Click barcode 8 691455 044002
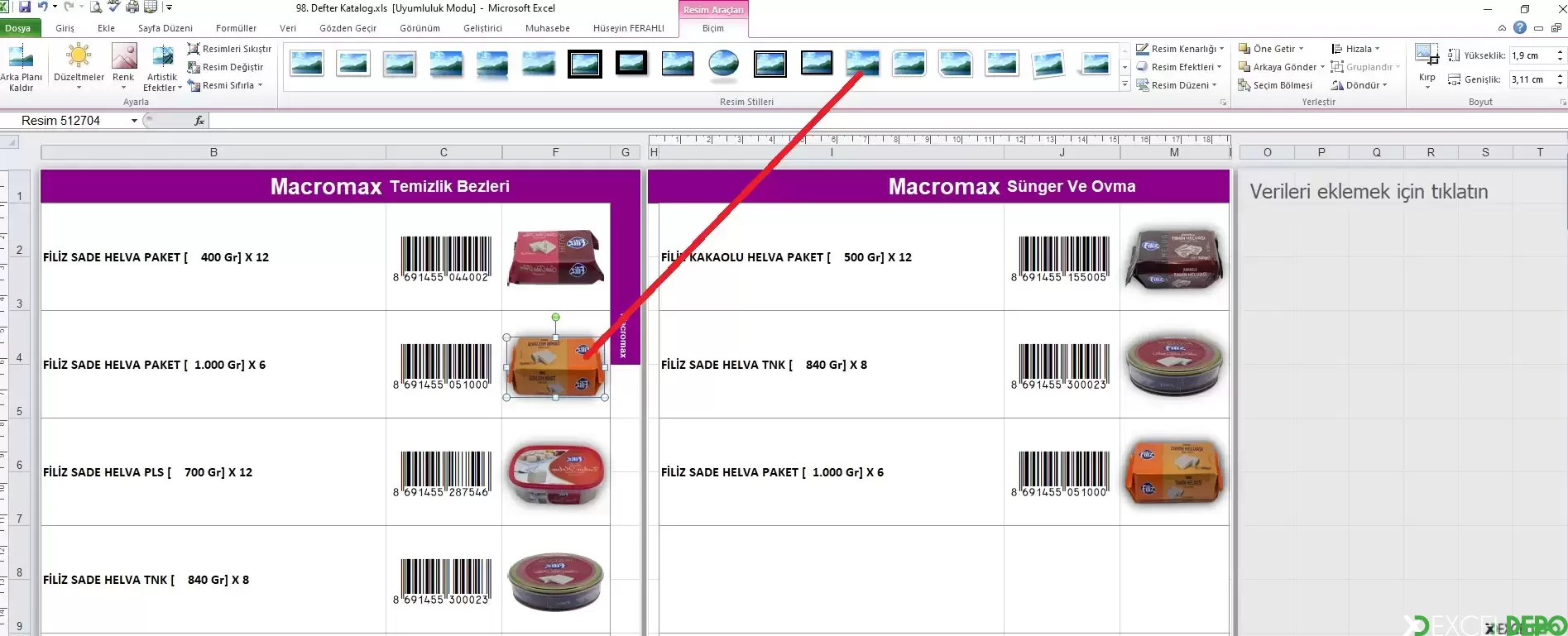The height and width of the screenshot is (636, 1568). [x=444, y=259]
